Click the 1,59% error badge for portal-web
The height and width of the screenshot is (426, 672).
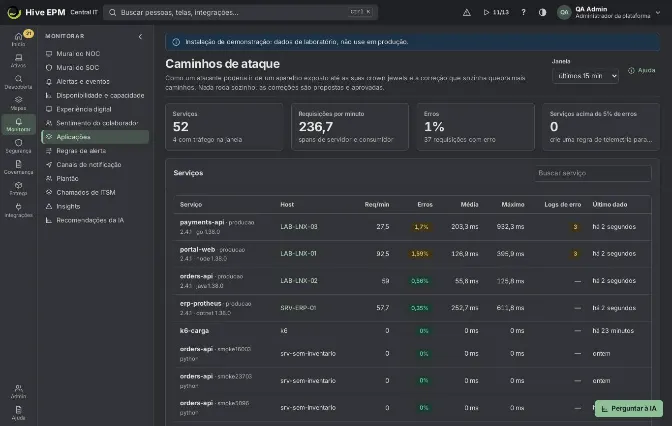click(420, 254)
